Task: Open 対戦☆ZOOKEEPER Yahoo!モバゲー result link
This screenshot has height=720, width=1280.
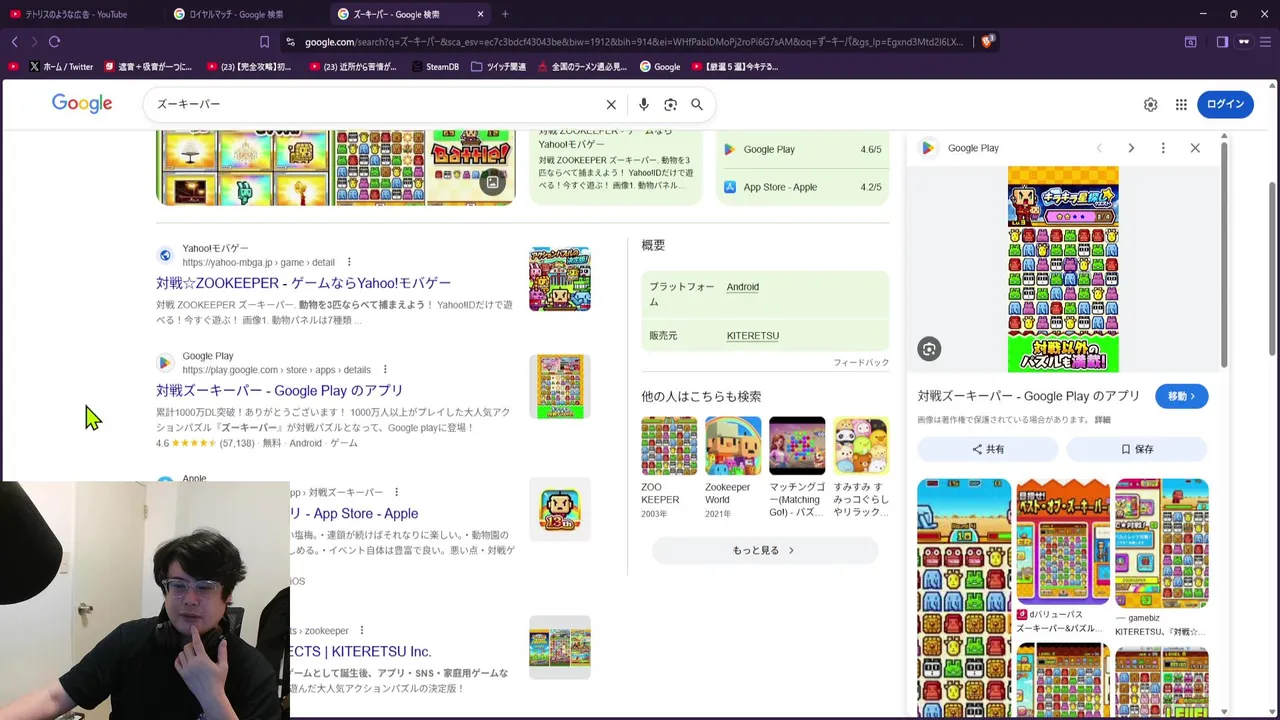Action: click(x=303, y=283)
